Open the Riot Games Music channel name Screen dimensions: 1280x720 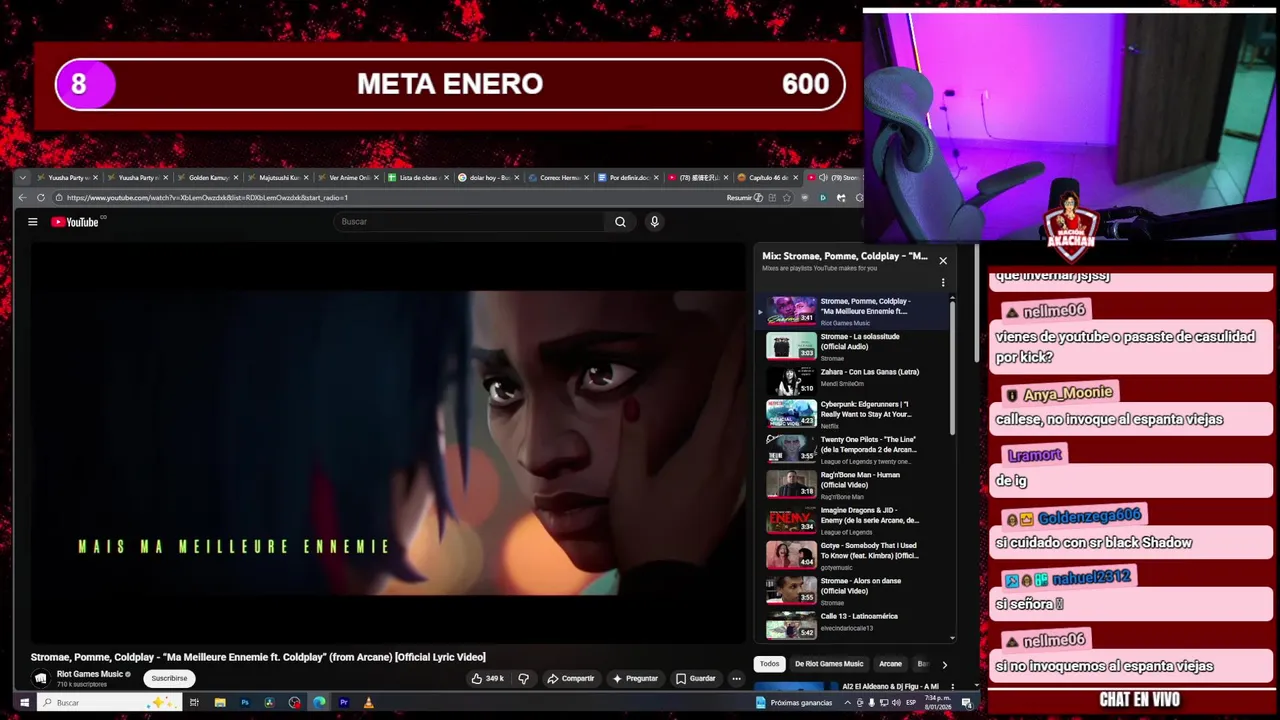[x=90, y=674]
